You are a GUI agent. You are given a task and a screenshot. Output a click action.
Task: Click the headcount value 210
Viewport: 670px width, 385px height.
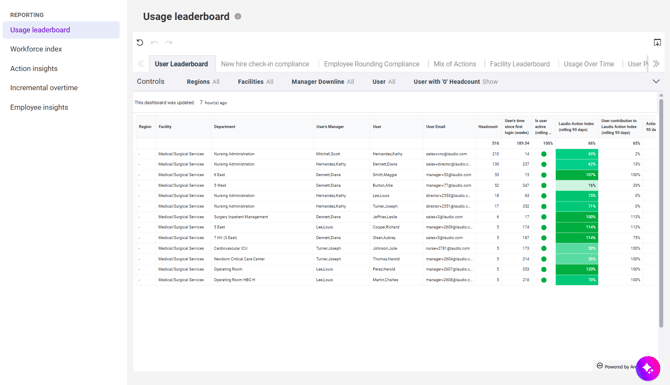click(495, 154)
